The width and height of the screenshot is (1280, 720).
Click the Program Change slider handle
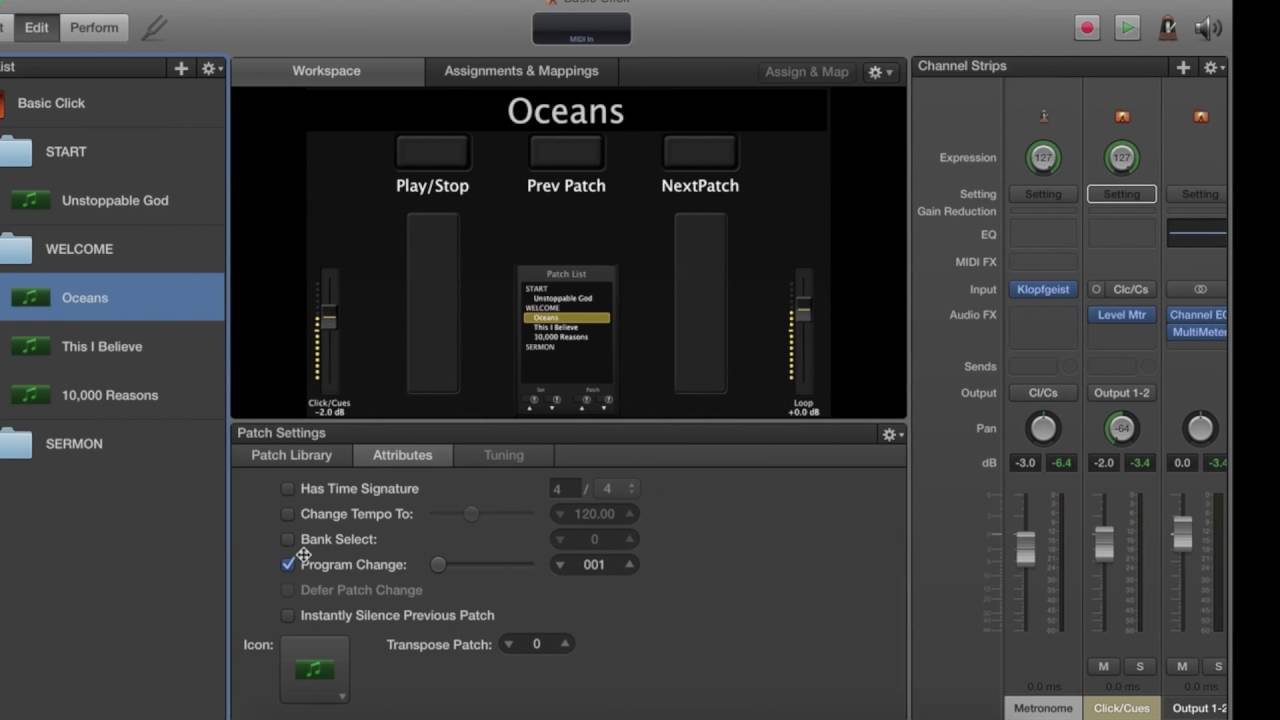coord(438,565)
